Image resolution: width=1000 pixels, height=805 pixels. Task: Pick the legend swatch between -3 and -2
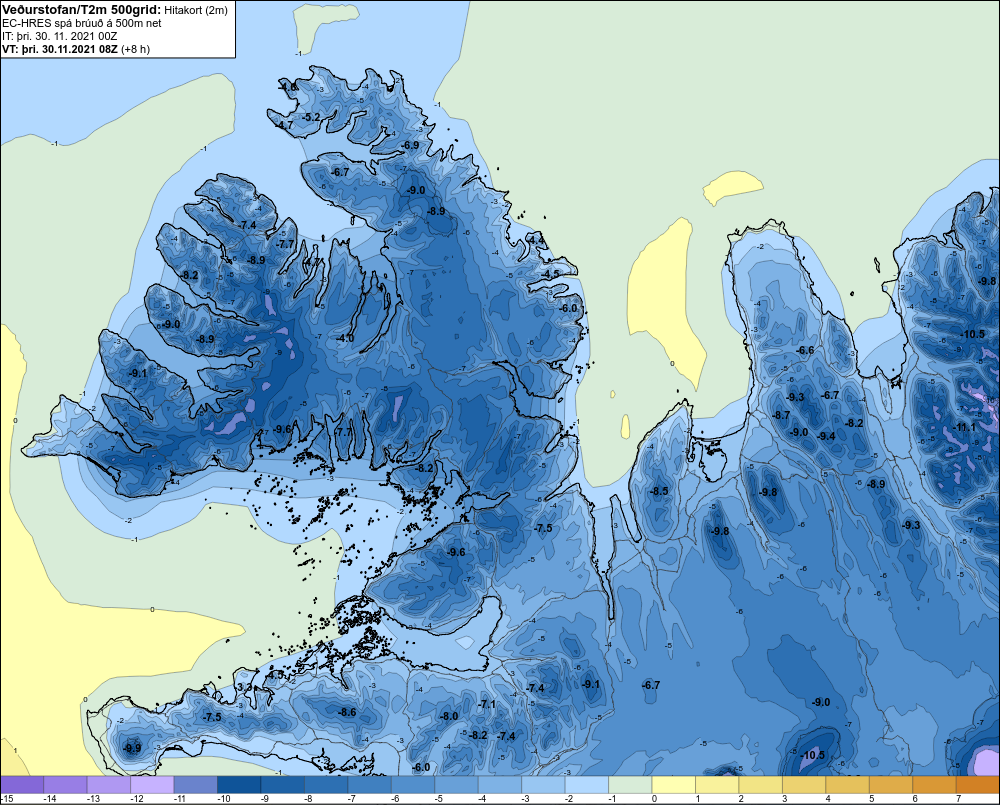[x=543, y=785]
